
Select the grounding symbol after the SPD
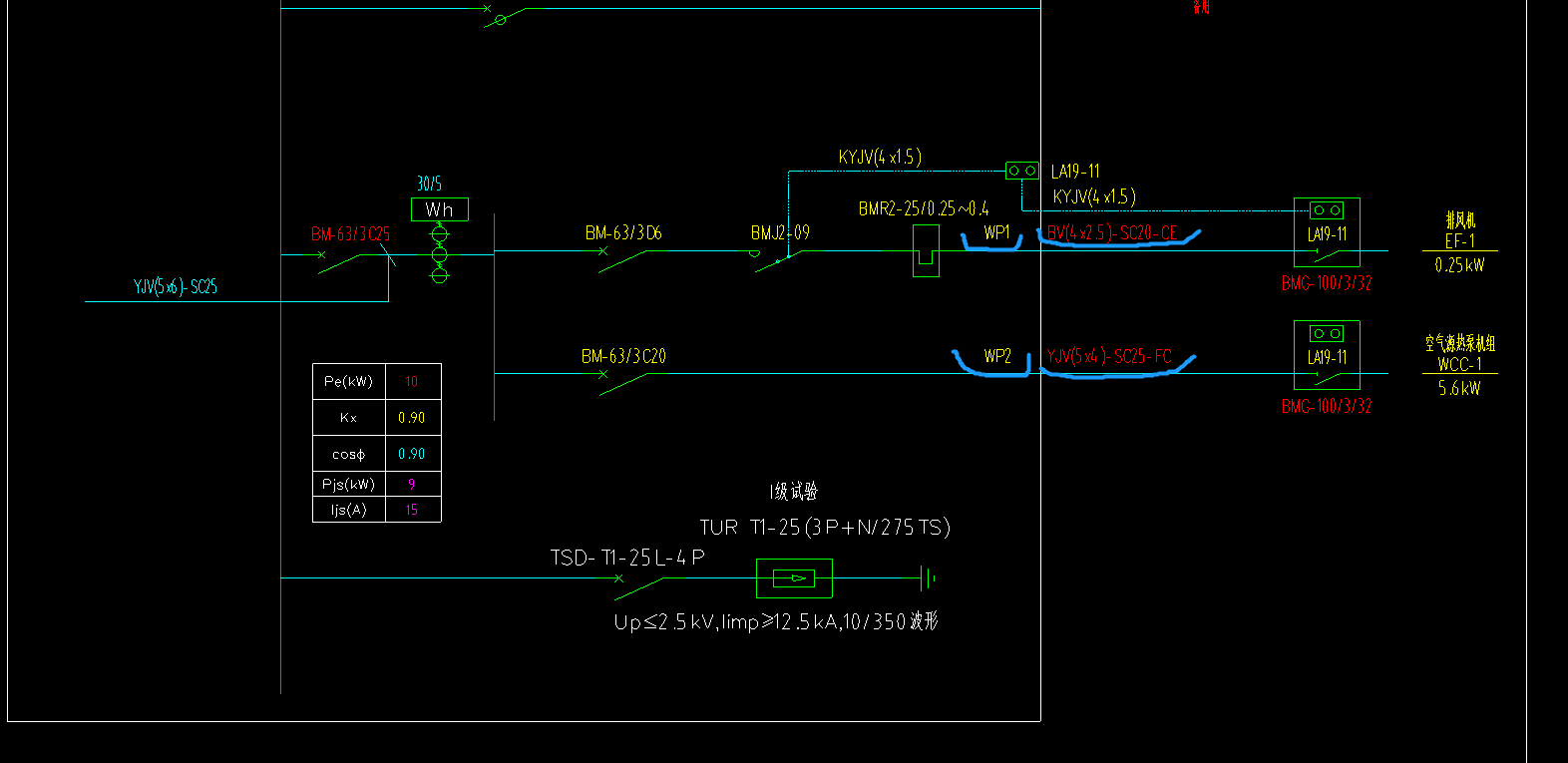coord(928,577)
